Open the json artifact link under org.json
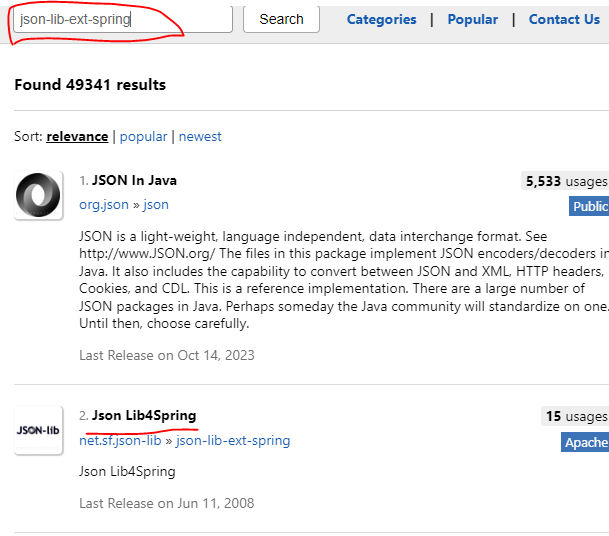The width and height of the screenshot is (609, 536). [x=156, y=205]
